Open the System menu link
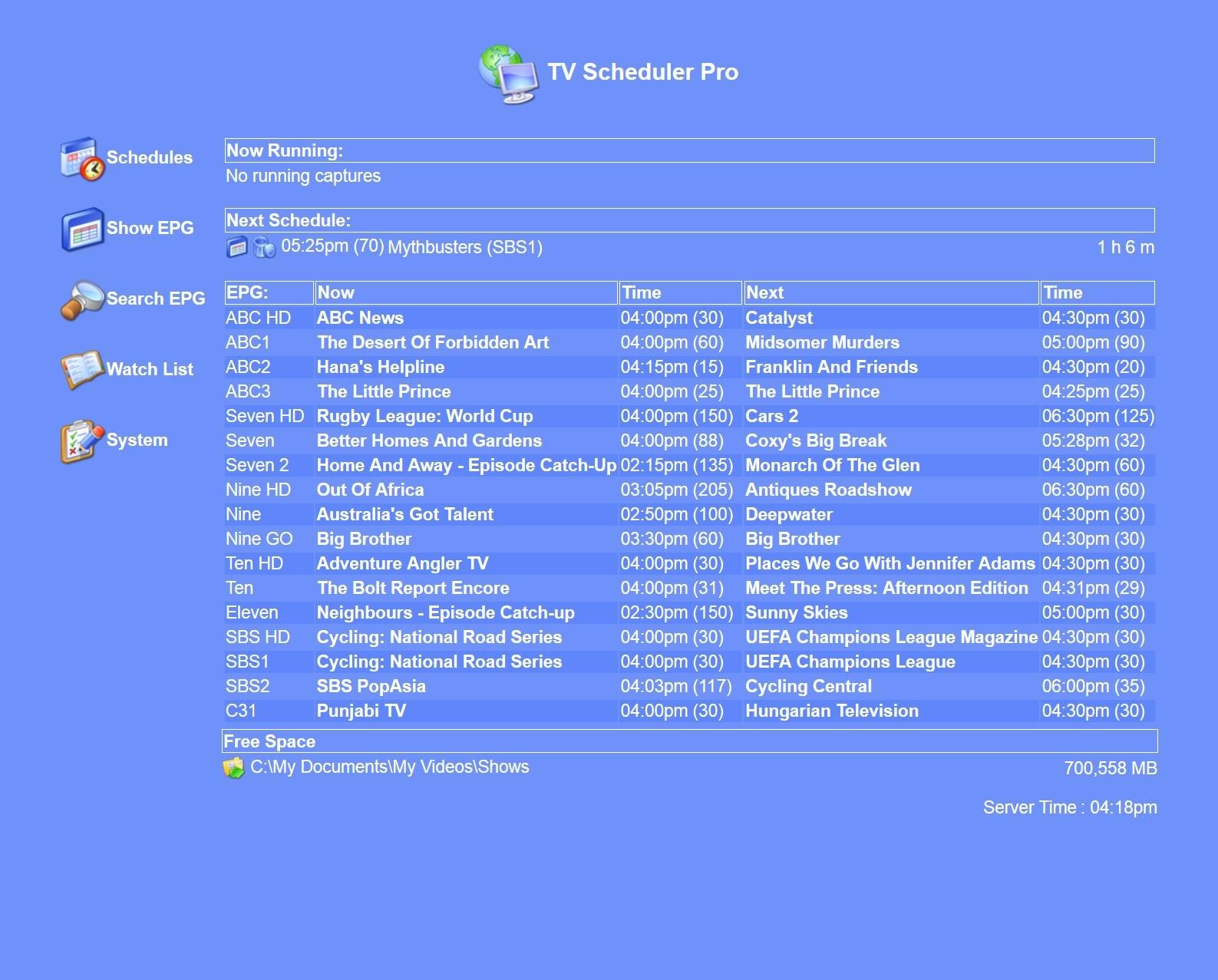This screenshot has width=1218, height=980. coord(137,440)
